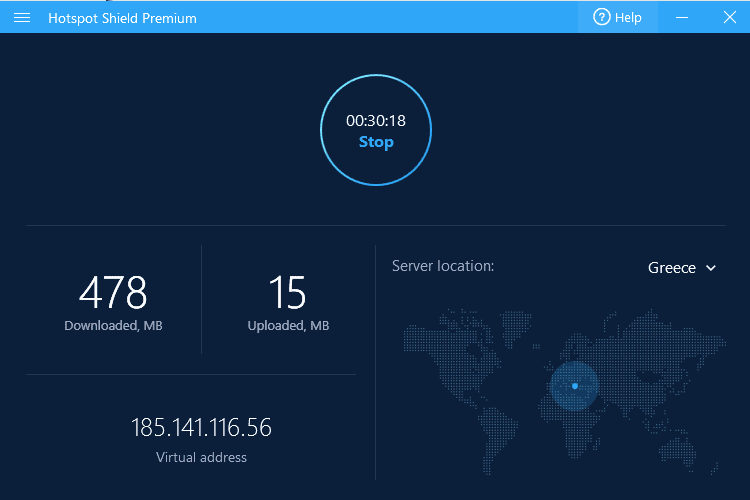Click the 00:30:18 connection timer
Viewport: 750px width, 500px height.
376,121
